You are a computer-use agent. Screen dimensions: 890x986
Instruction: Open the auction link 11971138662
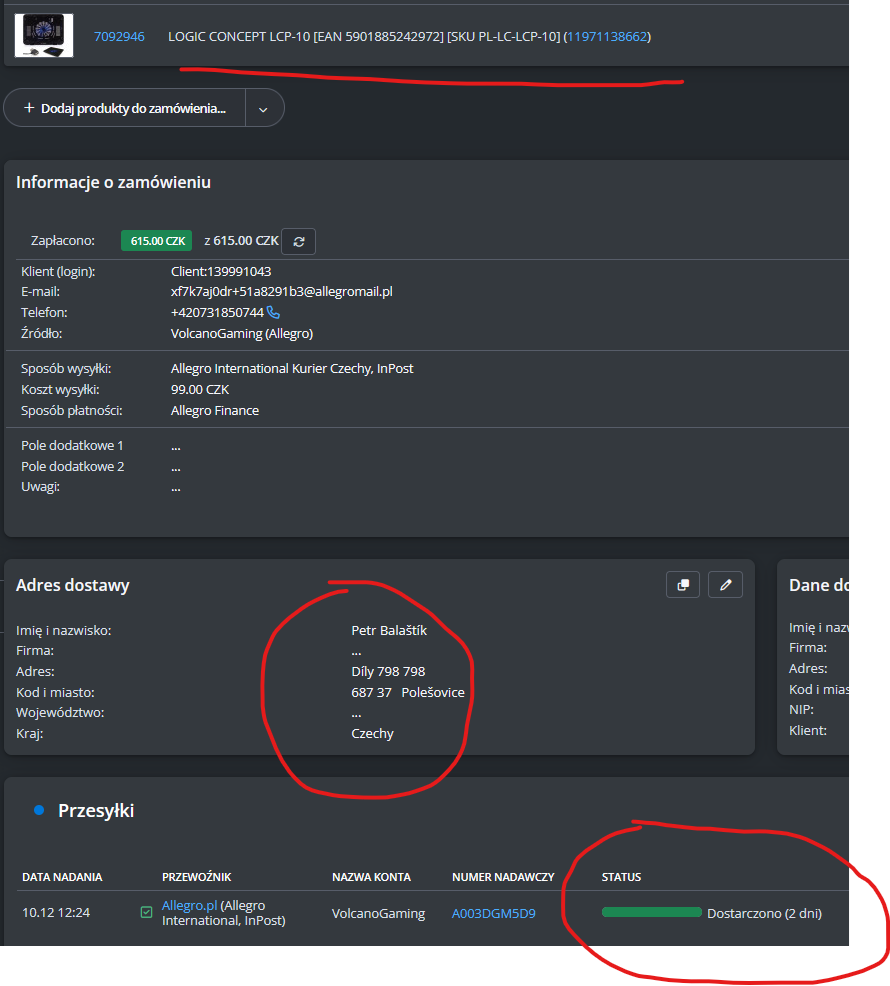[606, 36]
